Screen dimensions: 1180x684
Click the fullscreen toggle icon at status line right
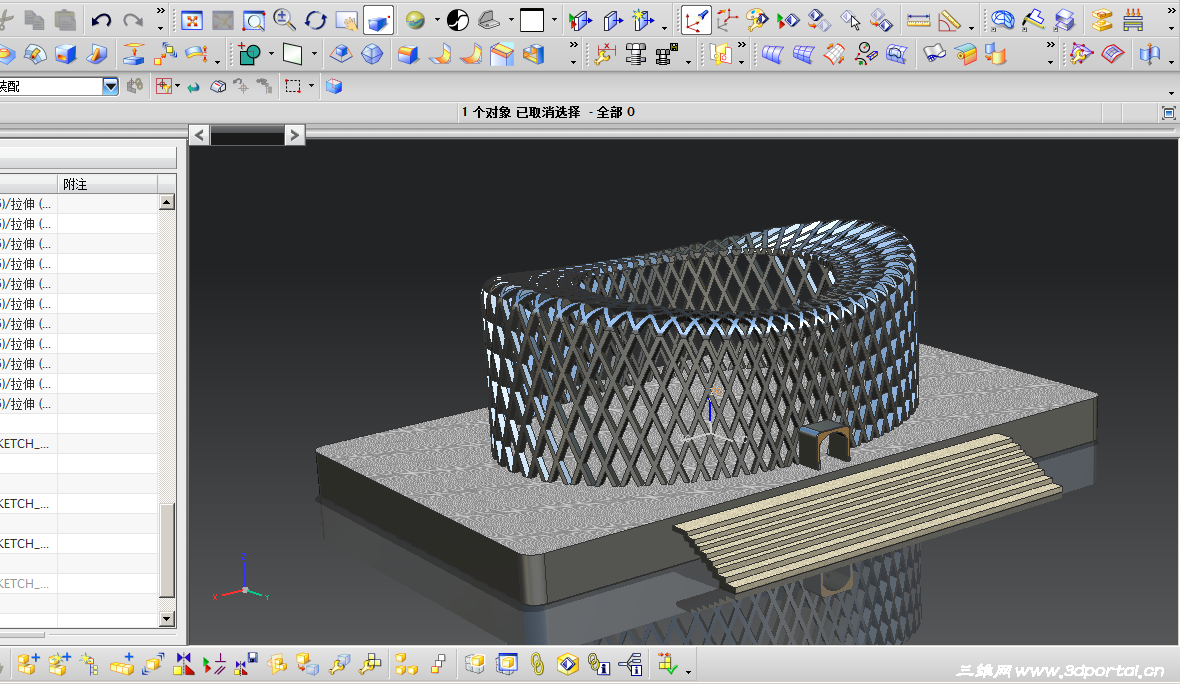click(x=1168, y=113)
